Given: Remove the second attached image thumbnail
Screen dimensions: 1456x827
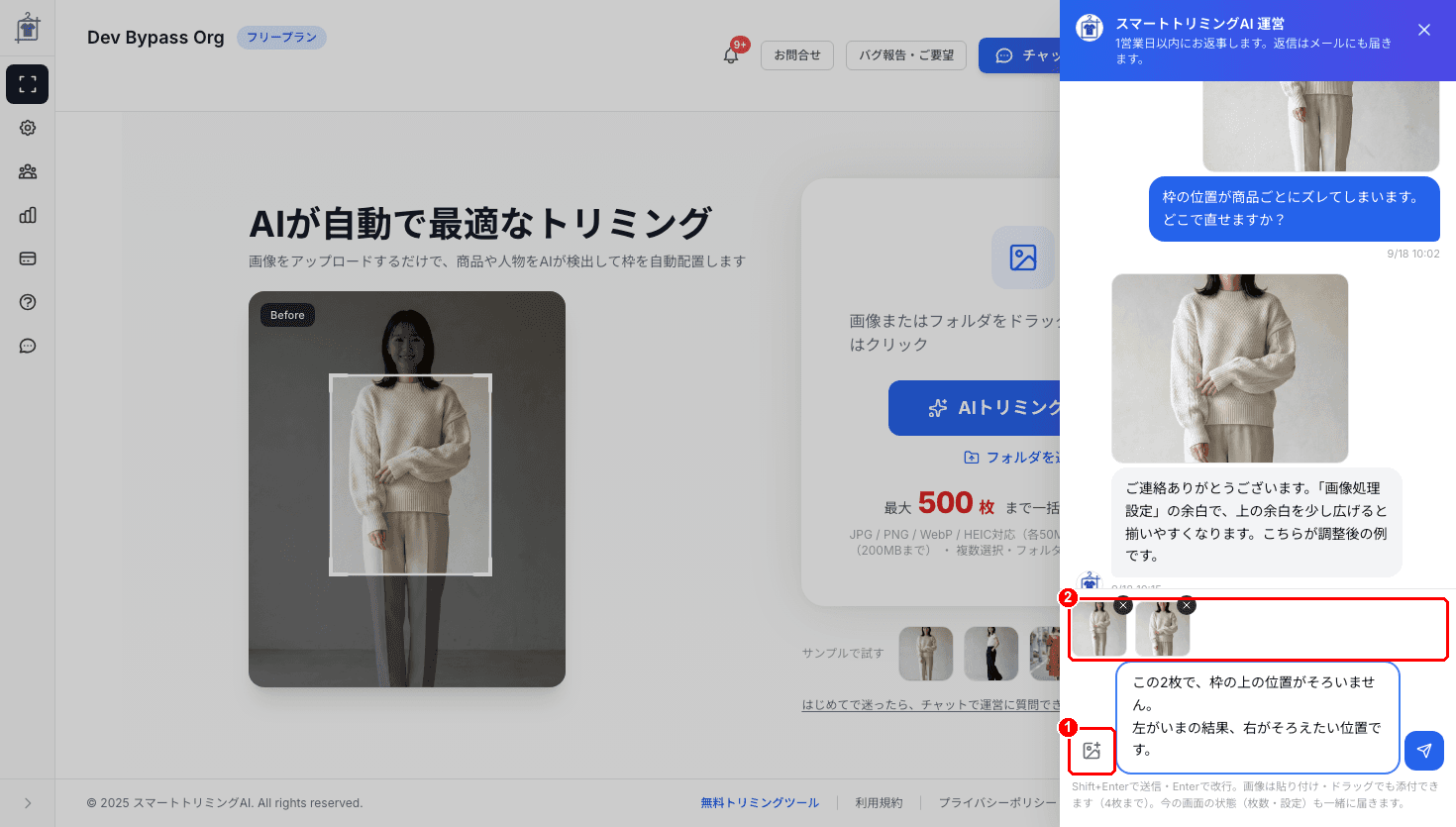Looking at the screenshot, I should tap(1187, 605).
